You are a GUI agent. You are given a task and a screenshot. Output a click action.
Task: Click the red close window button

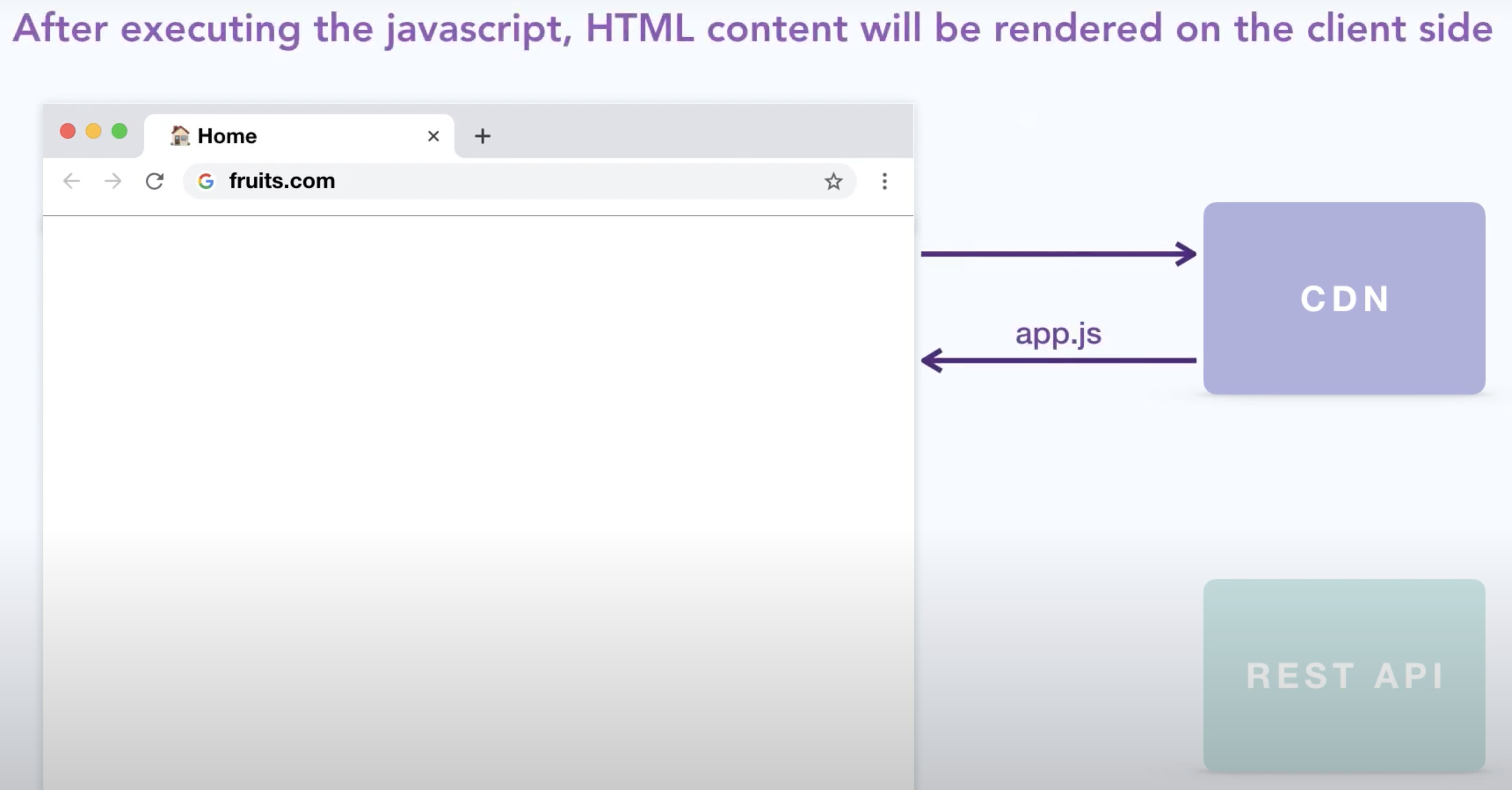pos(68,131)
